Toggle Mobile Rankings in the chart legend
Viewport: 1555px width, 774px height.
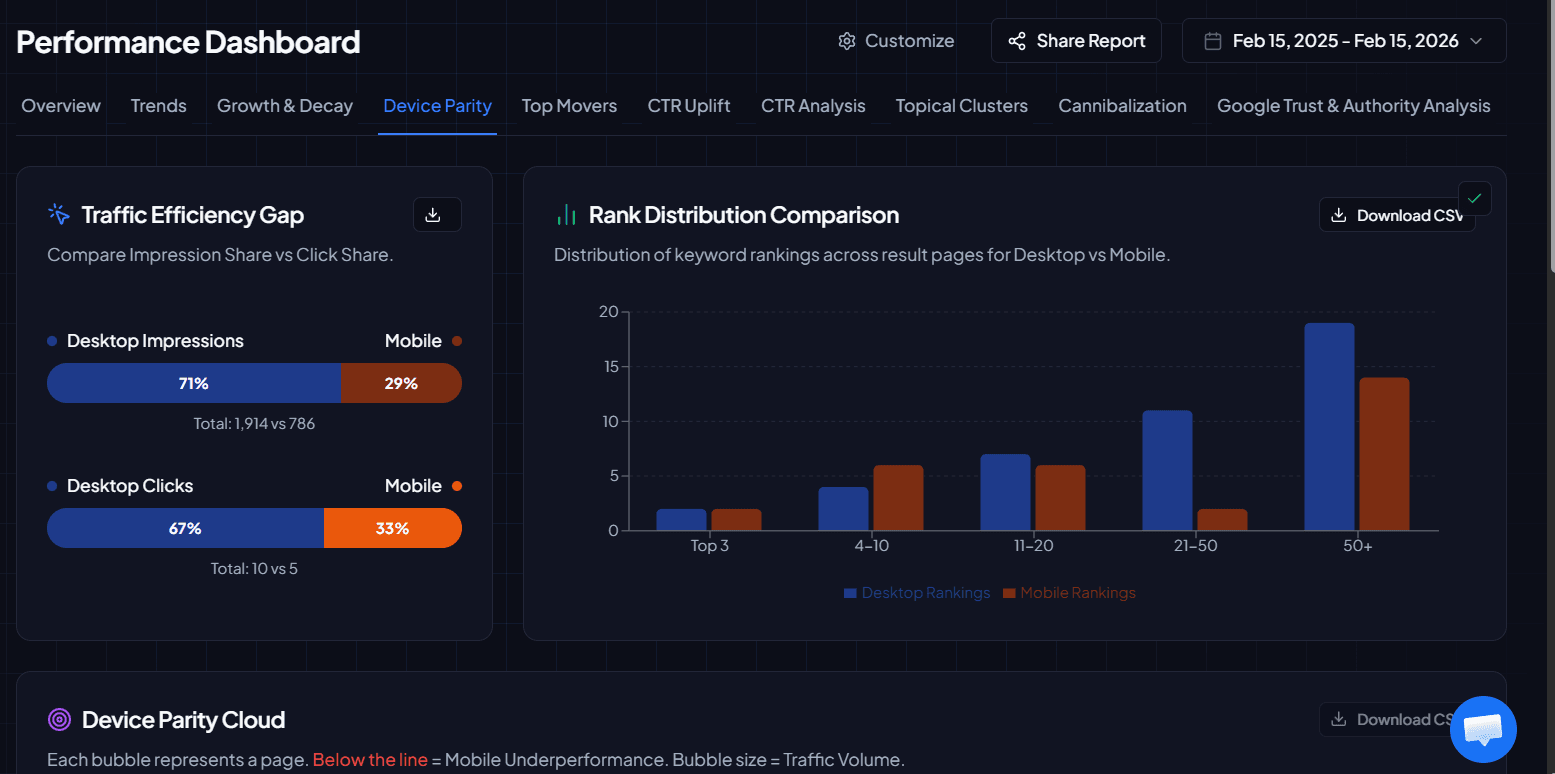point(1068,592)
